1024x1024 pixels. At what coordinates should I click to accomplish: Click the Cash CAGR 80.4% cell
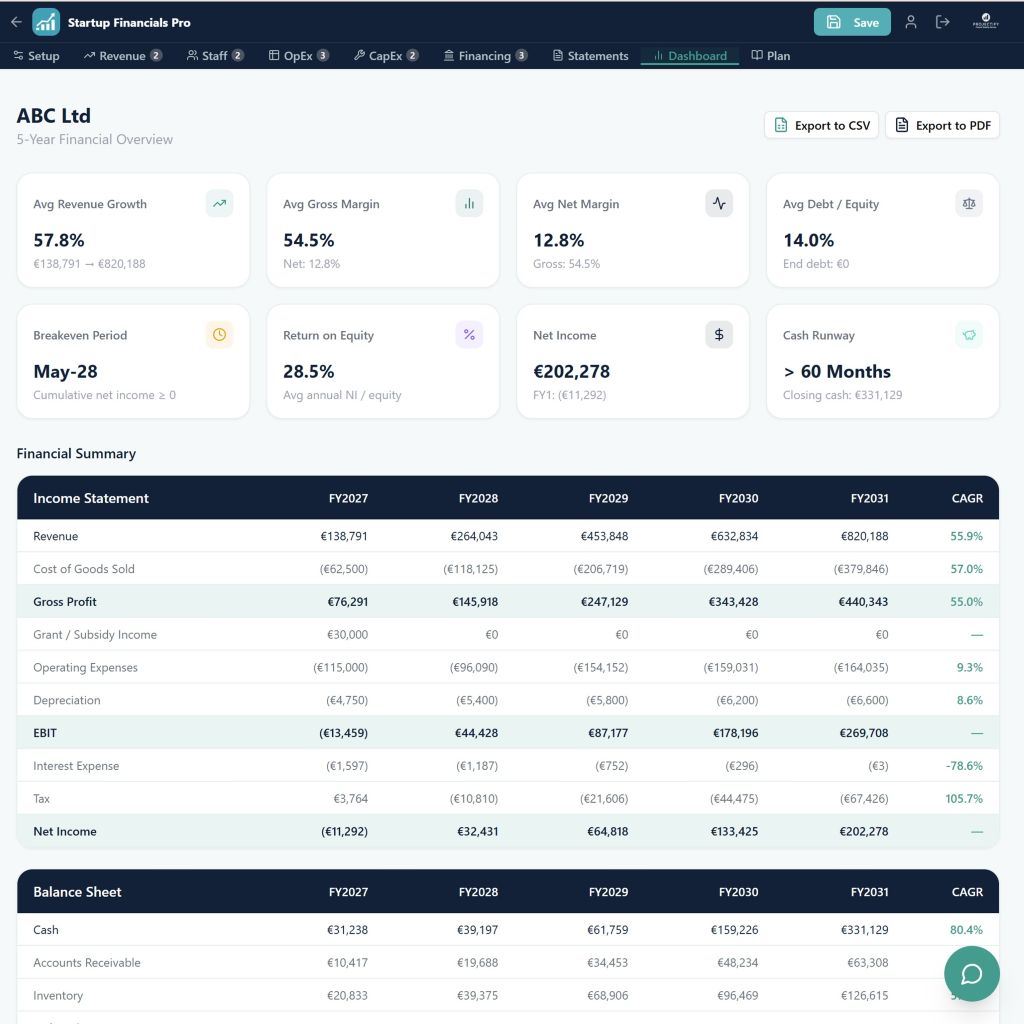pos(966,930)
